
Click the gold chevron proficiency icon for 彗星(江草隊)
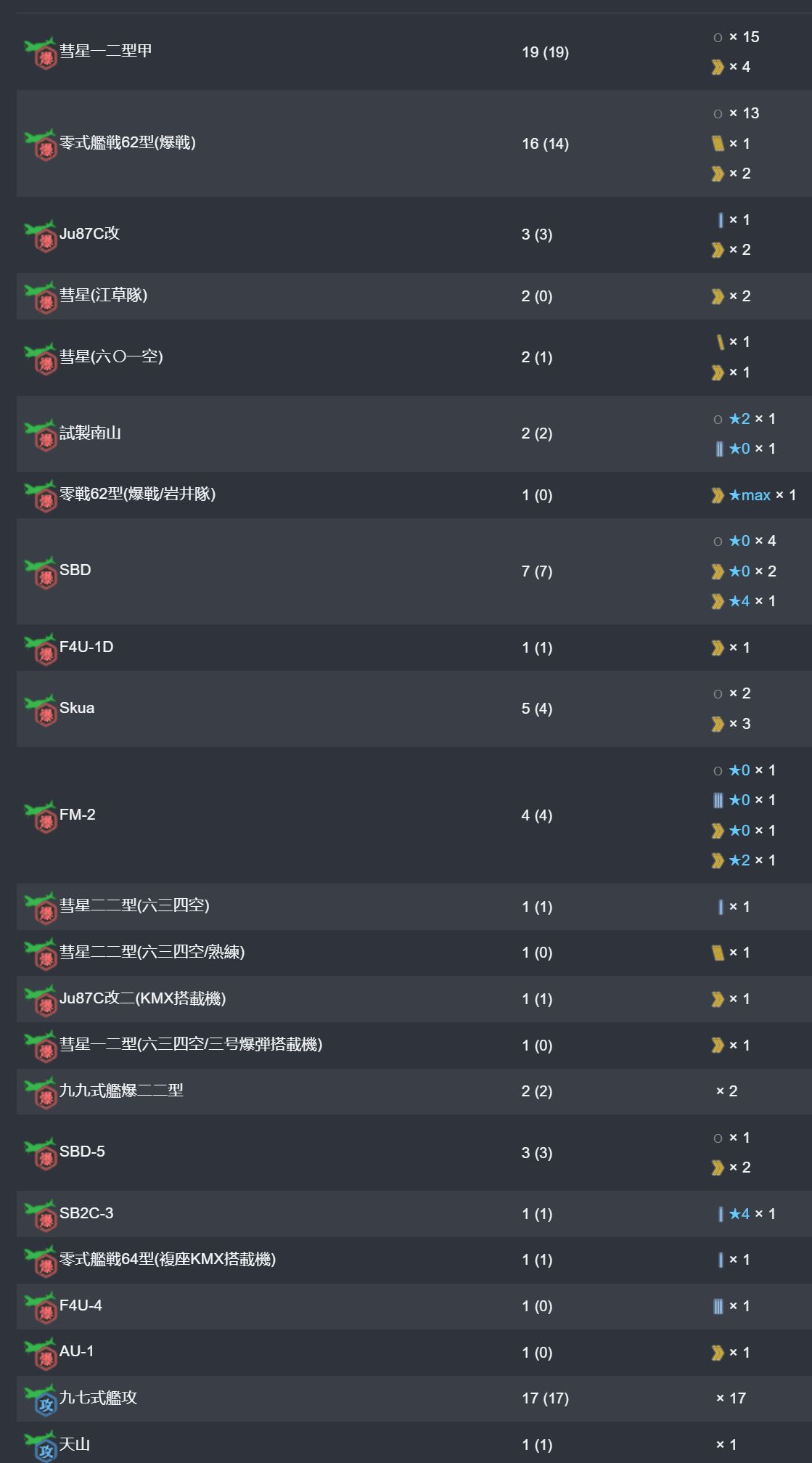click(x=718, y=296)
